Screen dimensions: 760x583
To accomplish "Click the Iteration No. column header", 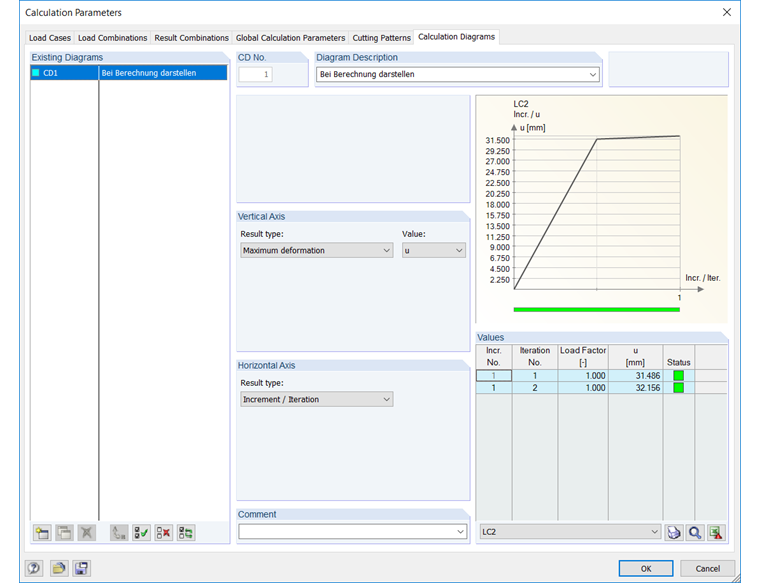I will point(535,356).
